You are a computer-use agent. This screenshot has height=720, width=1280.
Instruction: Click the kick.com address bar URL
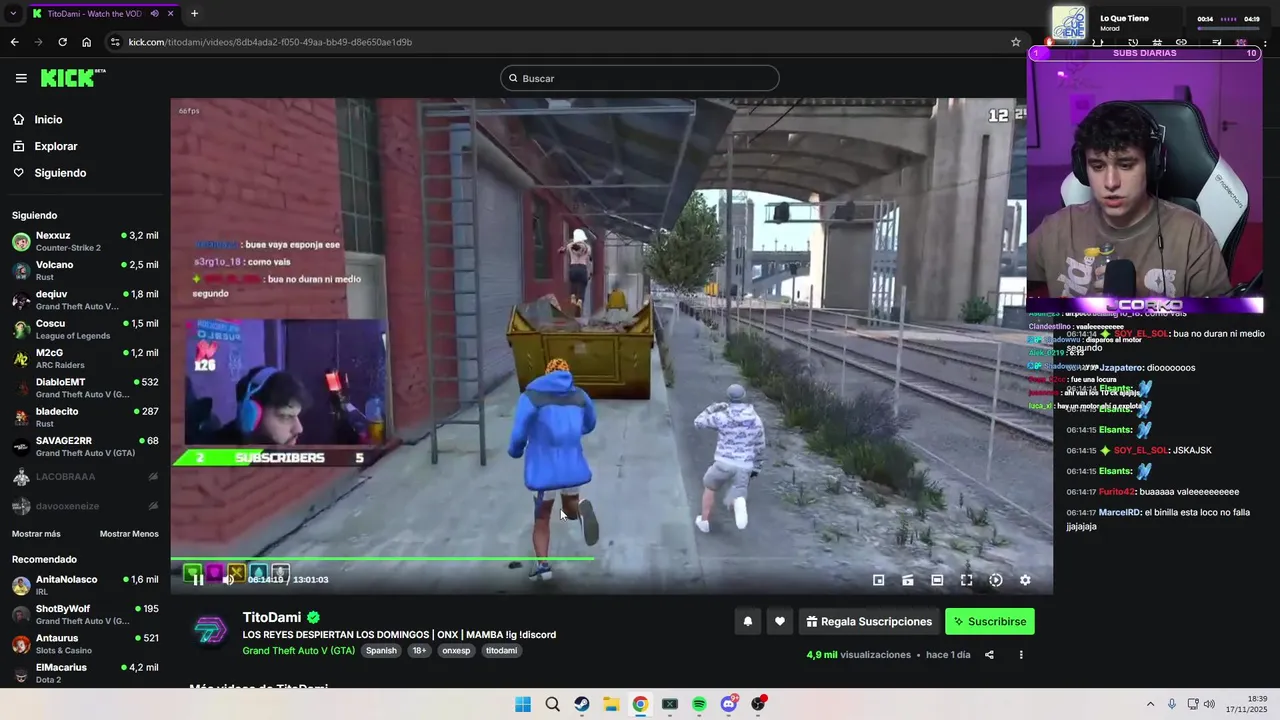click(270, 42)
